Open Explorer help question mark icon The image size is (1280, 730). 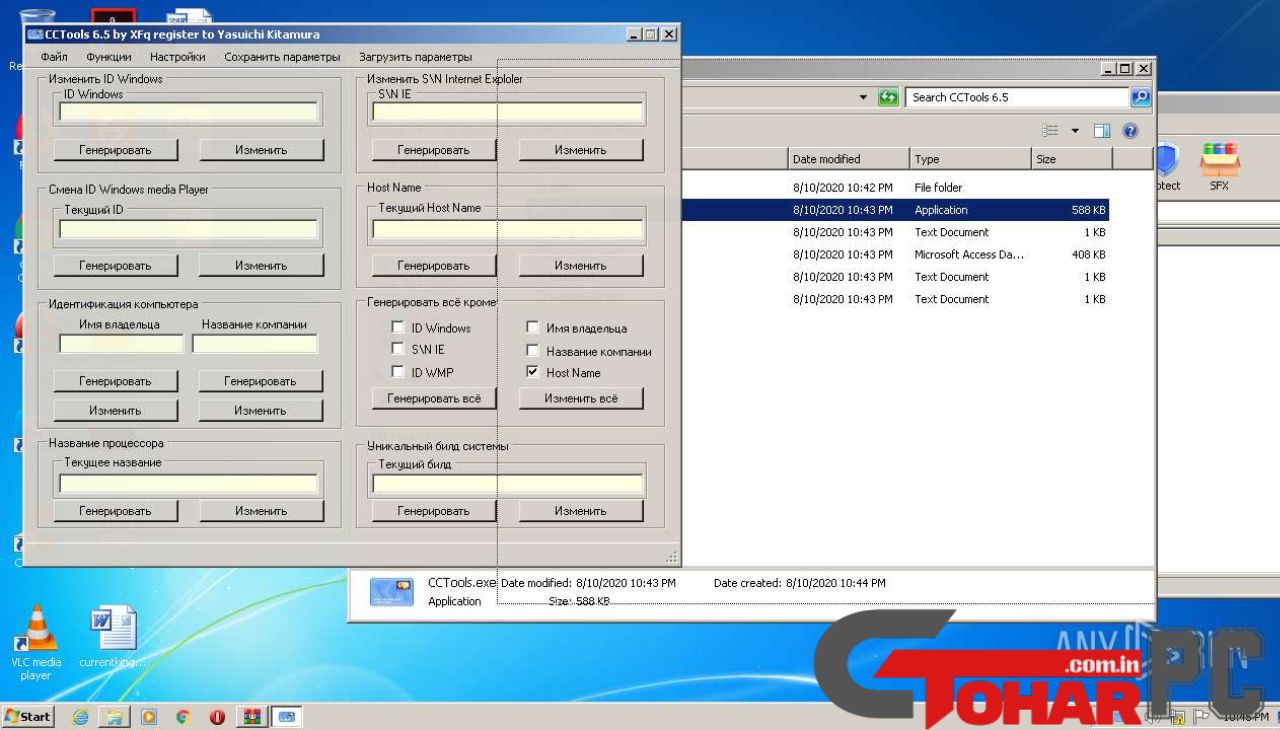[x=1131, y=131]
